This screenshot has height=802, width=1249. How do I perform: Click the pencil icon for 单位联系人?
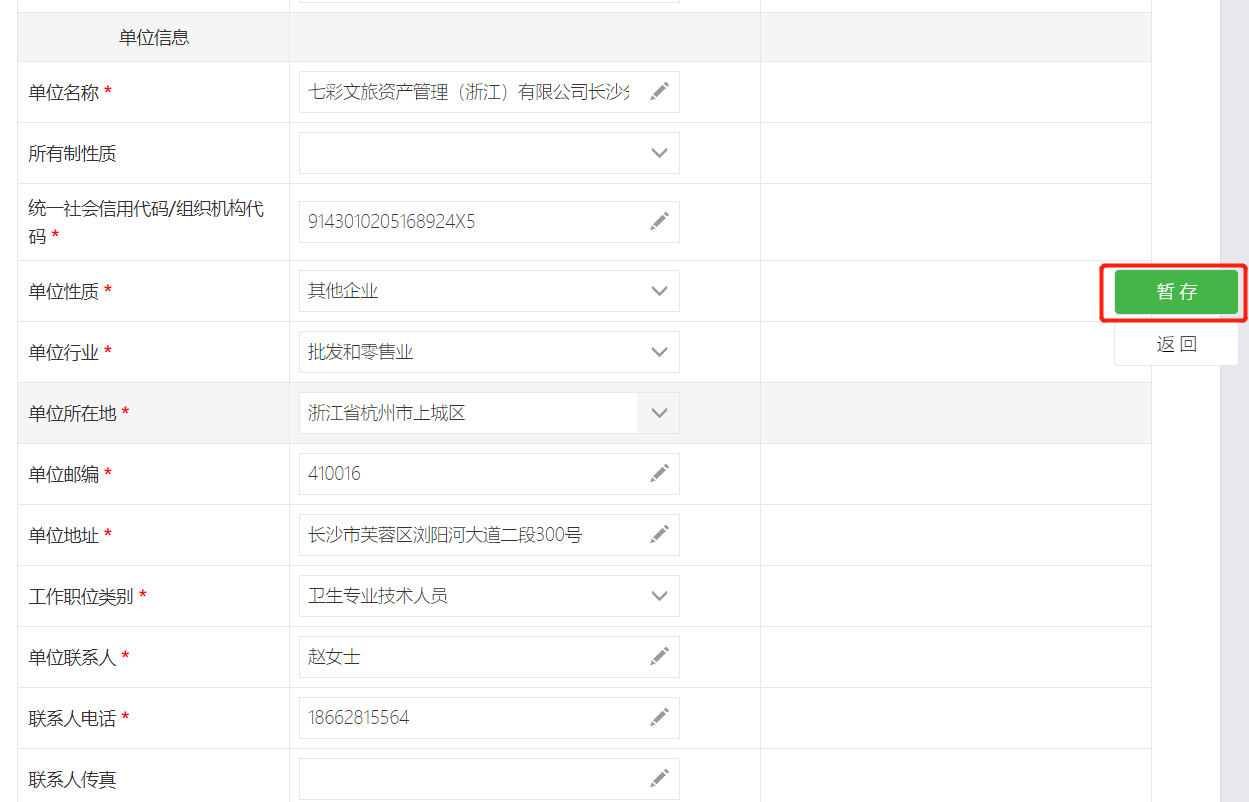[659, 657]
